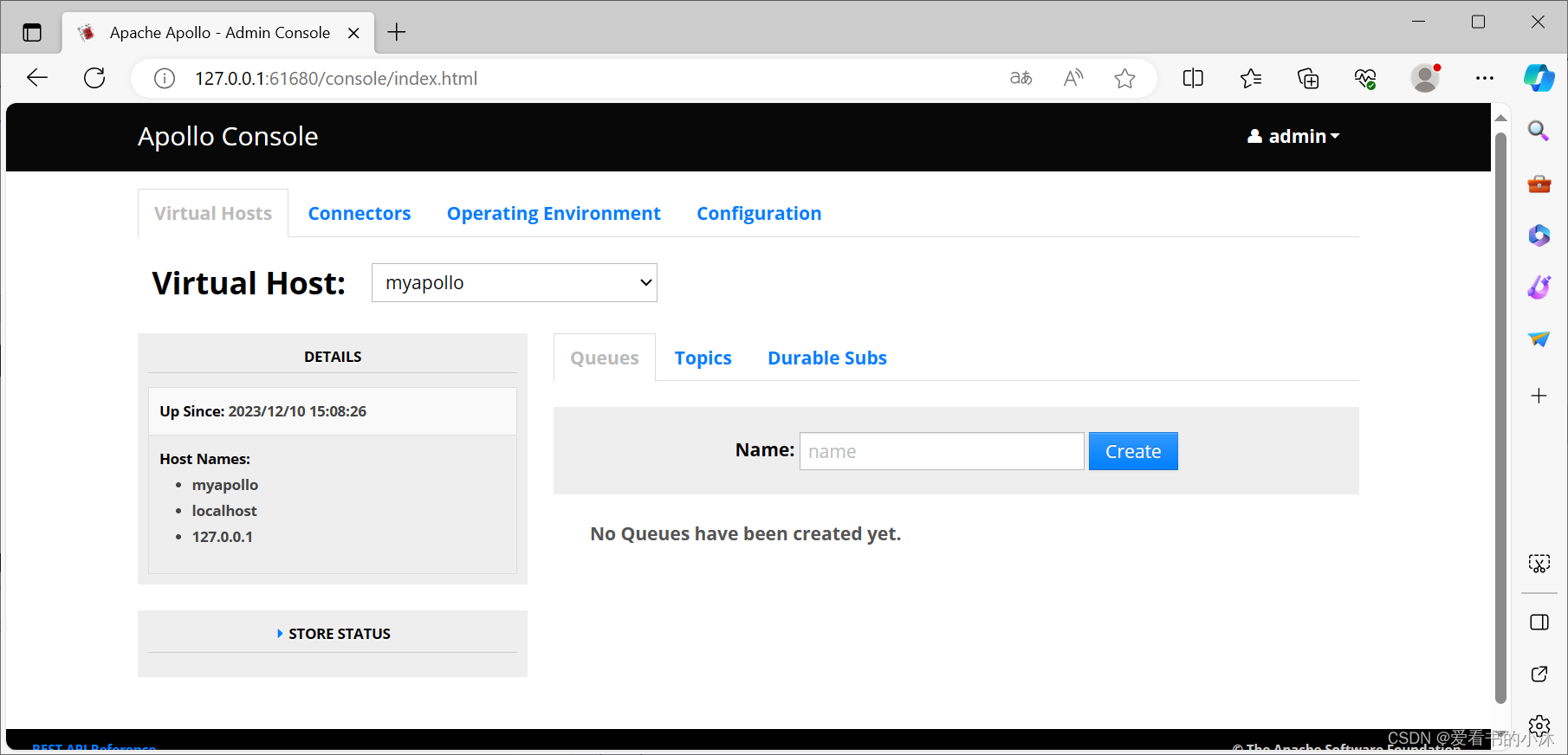Open the Operating Environment tab
The image size is (1568, 755).
[554, 213]
